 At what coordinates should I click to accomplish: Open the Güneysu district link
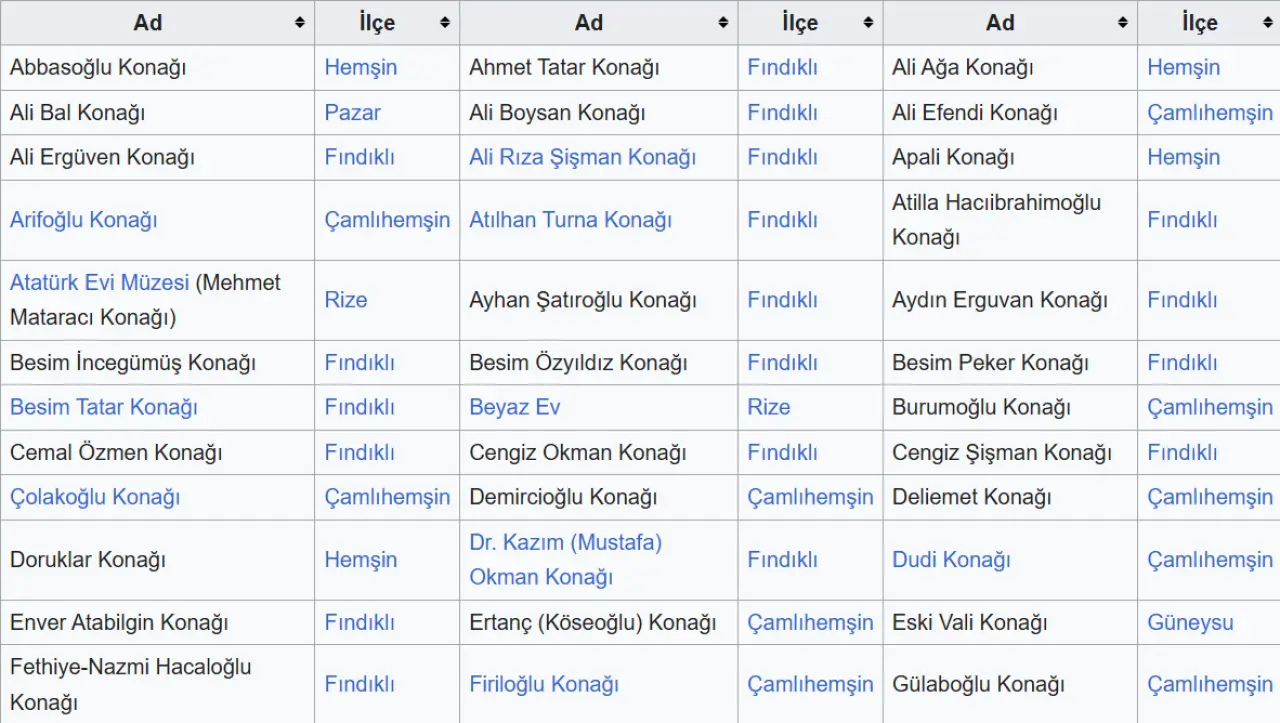(x=1190, y=622)
